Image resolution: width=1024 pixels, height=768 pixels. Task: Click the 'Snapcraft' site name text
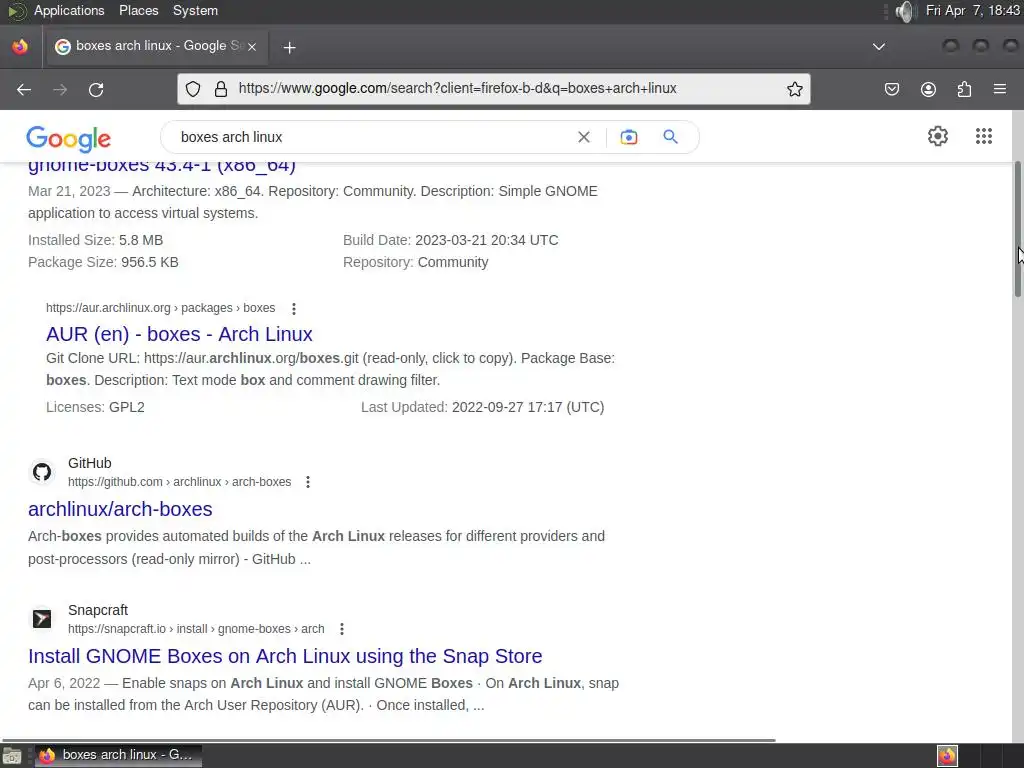[x=98, y=610]
